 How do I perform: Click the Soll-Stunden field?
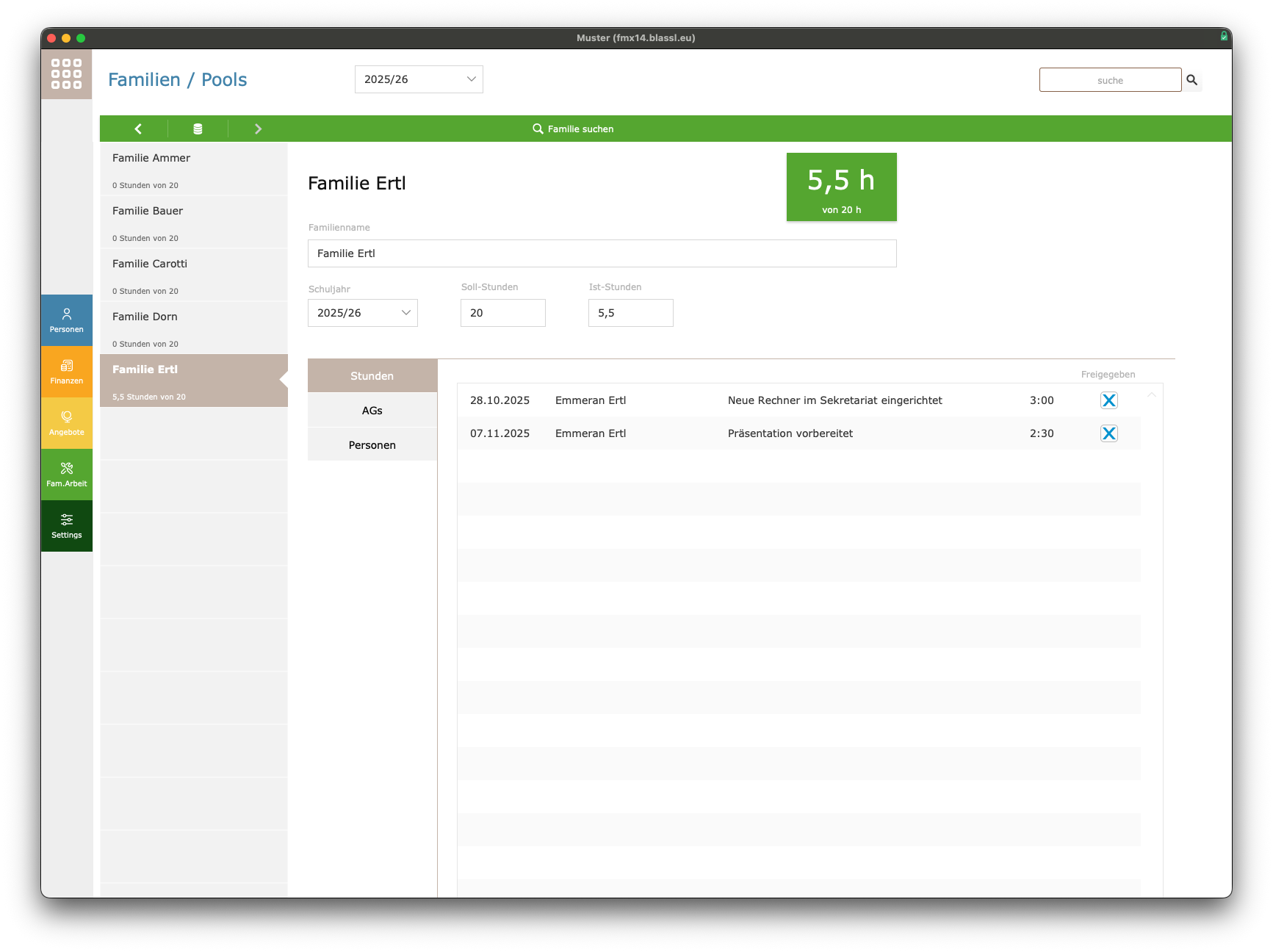tap(502, 313)
